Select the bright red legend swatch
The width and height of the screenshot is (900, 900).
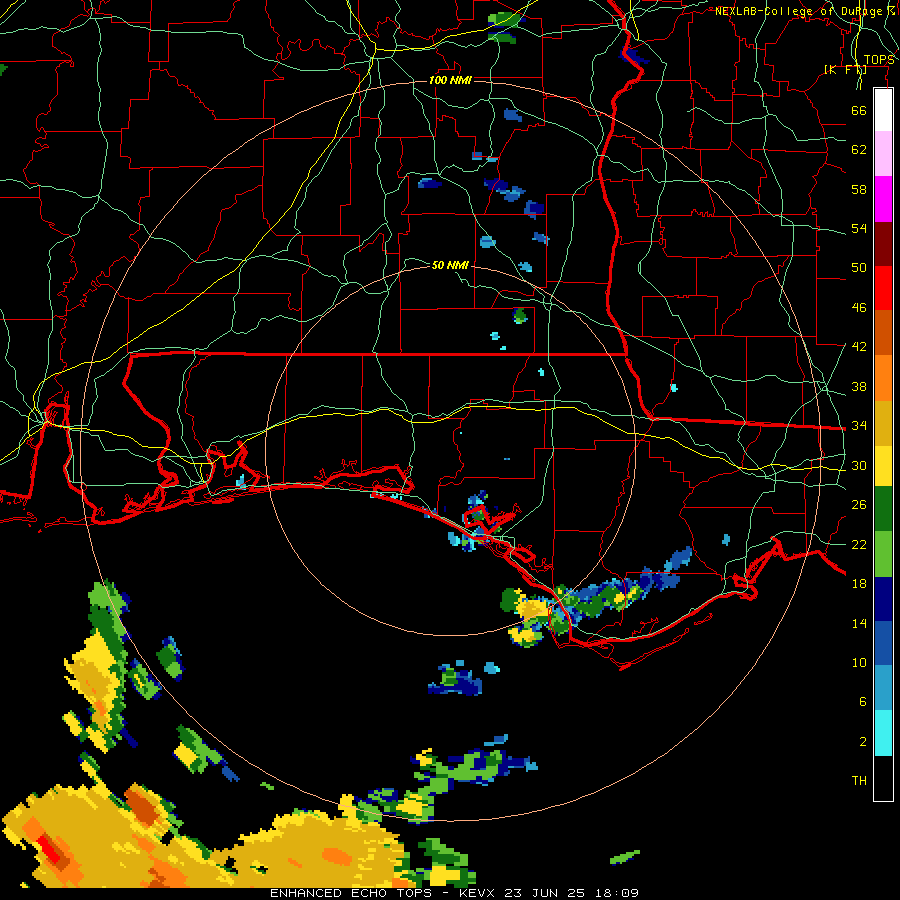coord(883,288)
